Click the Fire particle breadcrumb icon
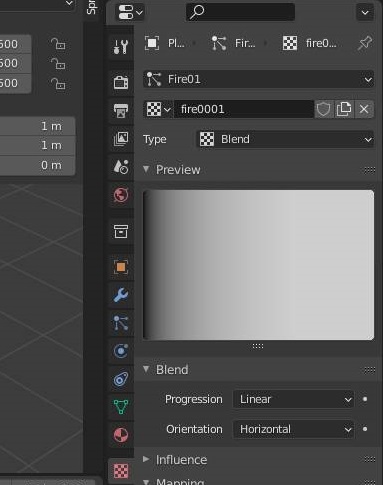The image size is (383, 485). click(219, 43)
